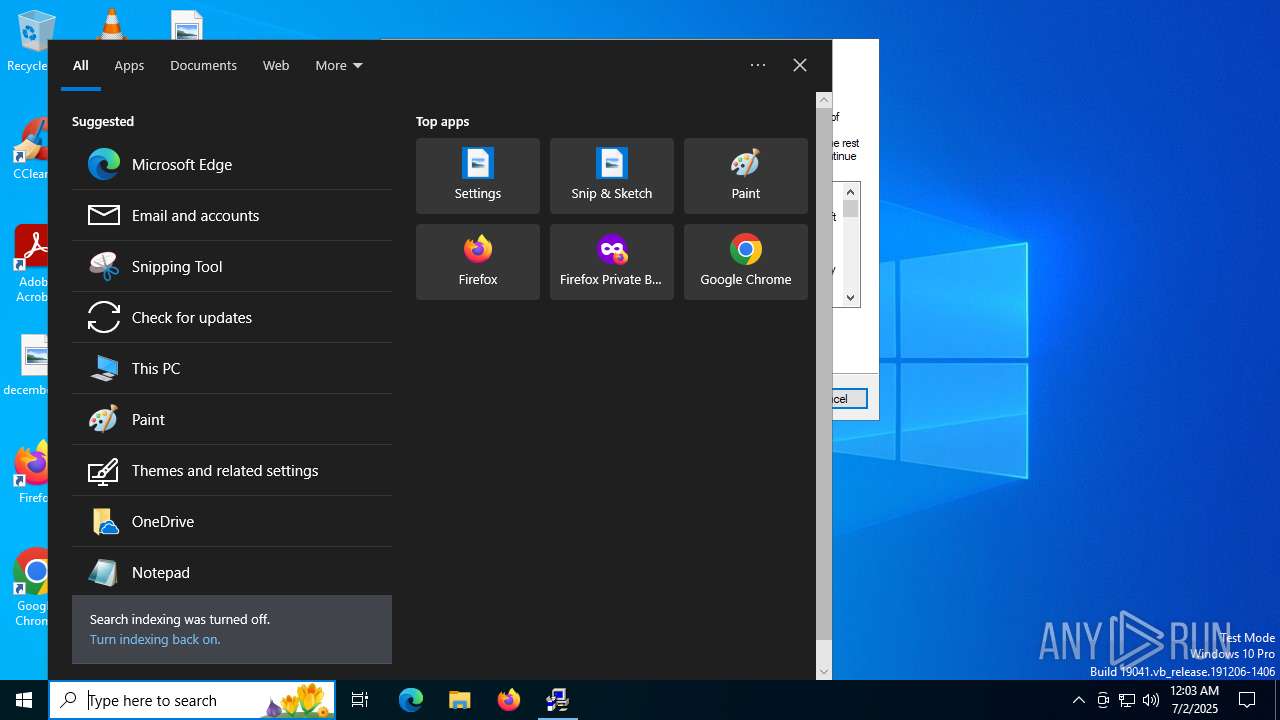This screenshot has width=1280, height=720.
Task: Open the Action Center notifications icon
Action: [x=1247, y=700]
